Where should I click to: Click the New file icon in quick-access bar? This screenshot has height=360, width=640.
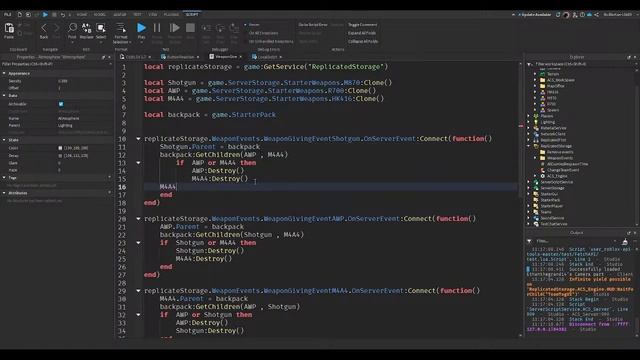pos(19,15)
